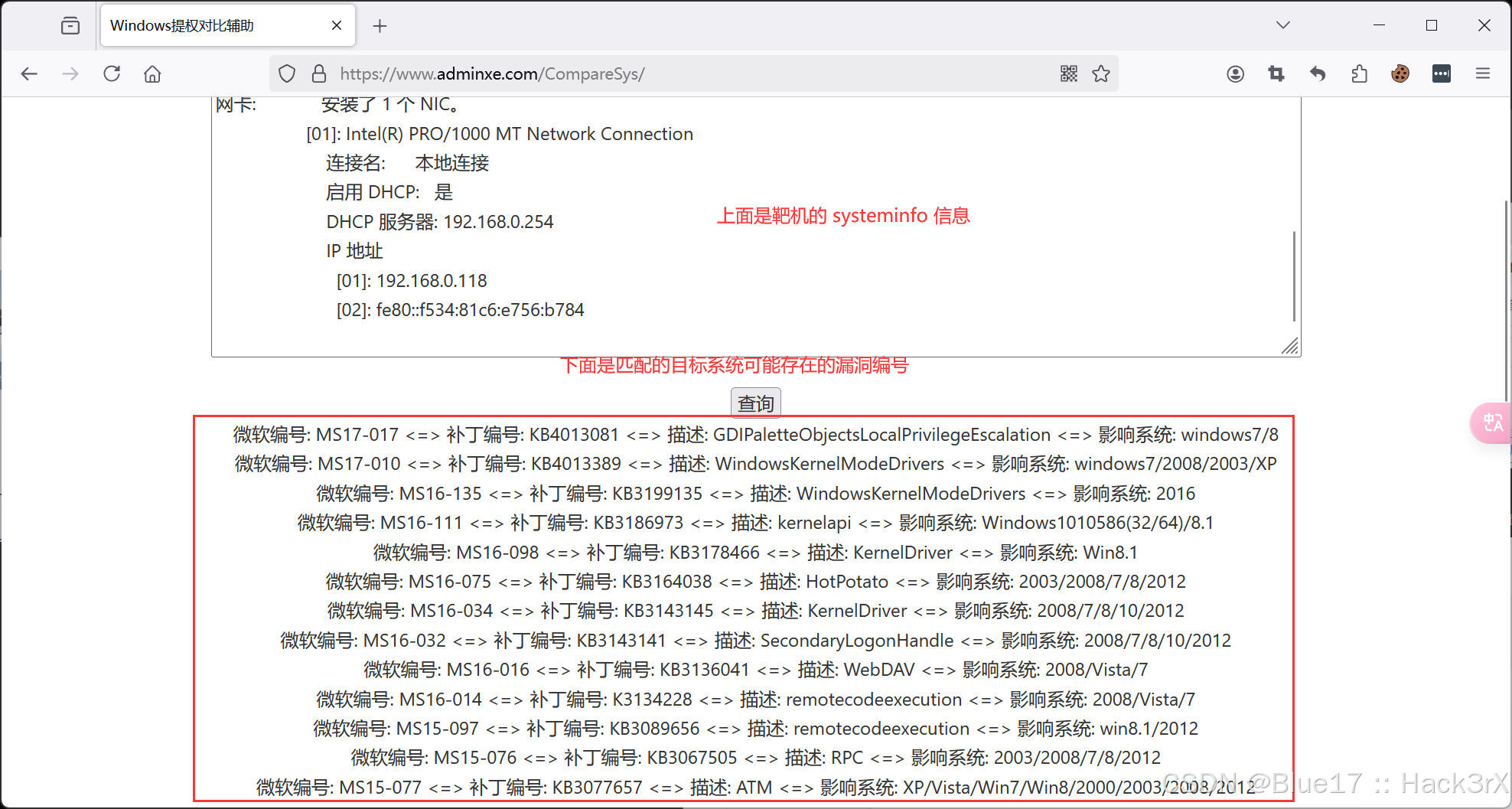
Task: Click the pink translate floating icon
Action: 1491,422
